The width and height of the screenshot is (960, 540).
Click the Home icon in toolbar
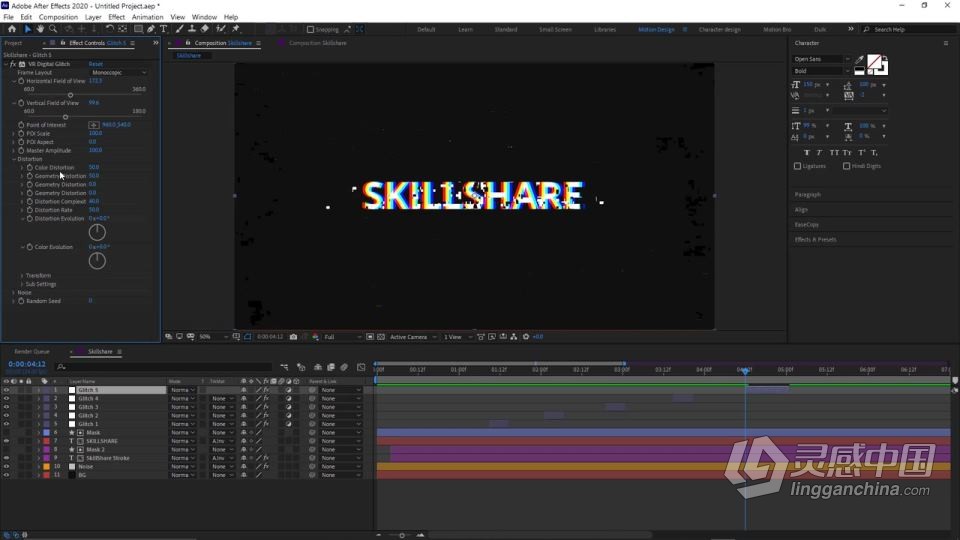pos(11,29)
